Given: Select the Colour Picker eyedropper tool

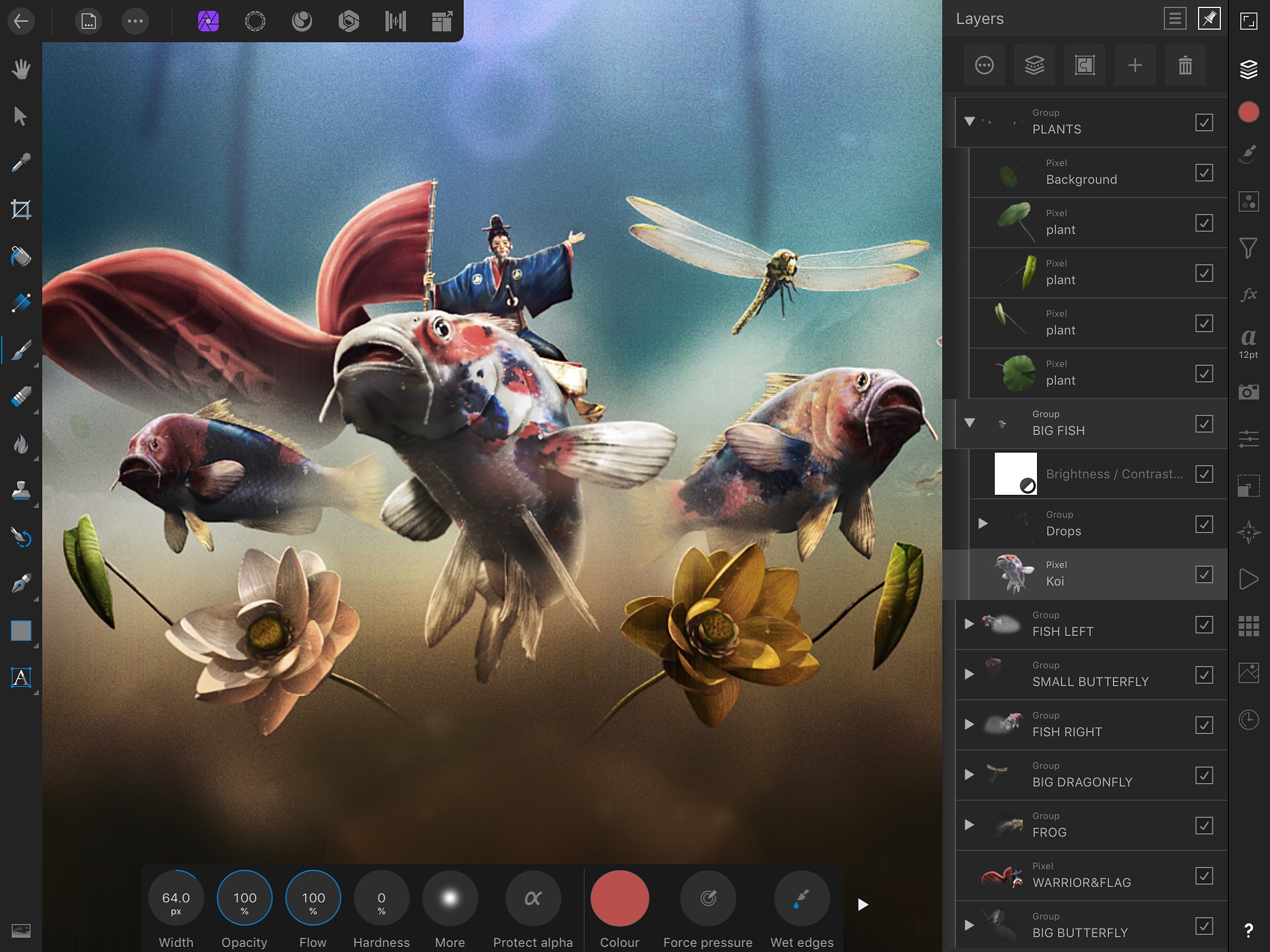Looking at the screenshot, I should click(21, 163).
